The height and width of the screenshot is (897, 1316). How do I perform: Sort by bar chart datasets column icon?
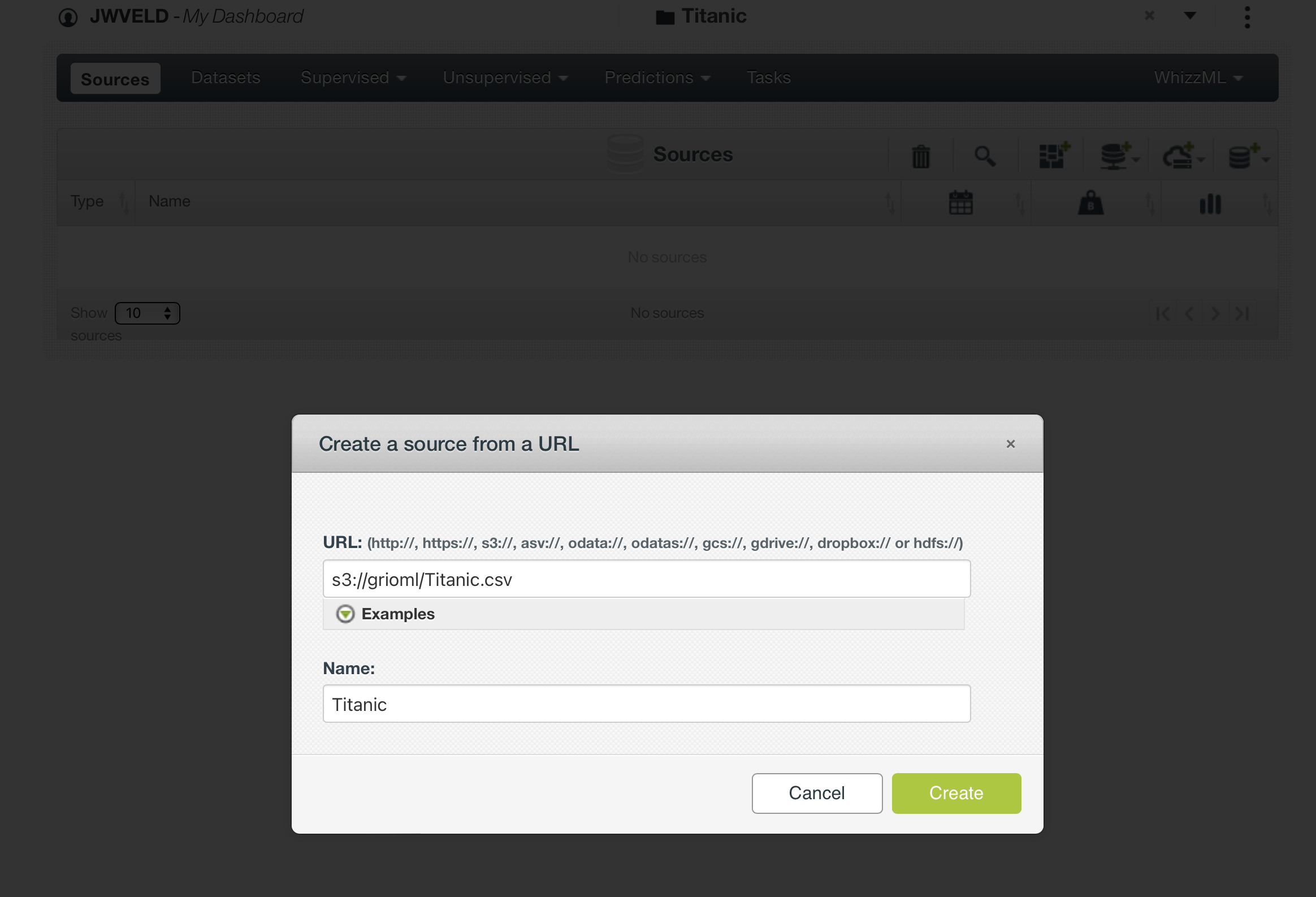tap(1211, 204)
